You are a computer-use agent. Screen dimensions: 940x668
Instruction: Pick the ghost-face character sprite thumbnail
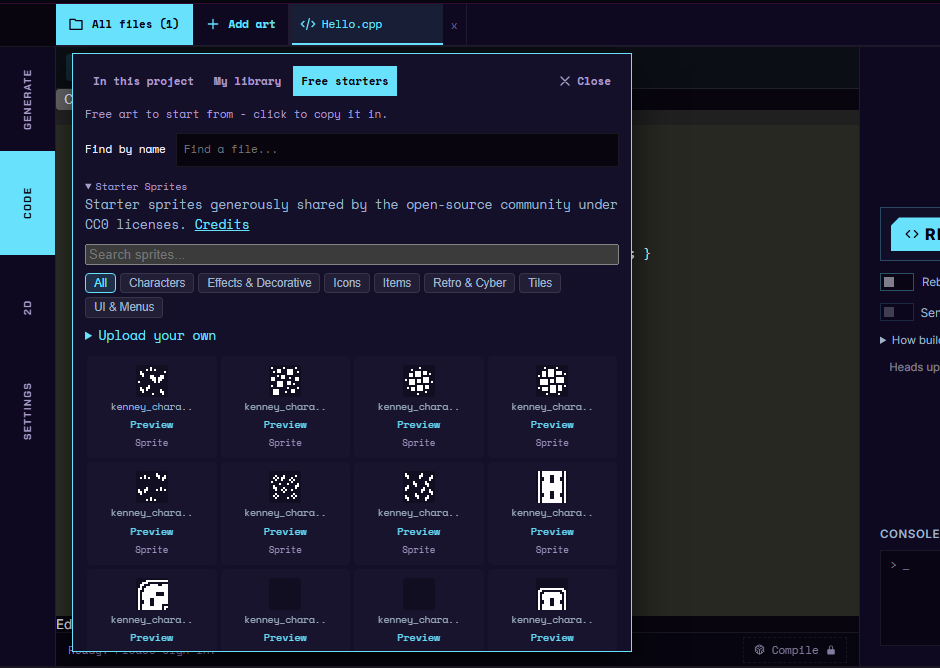click(x=152, y=594)
